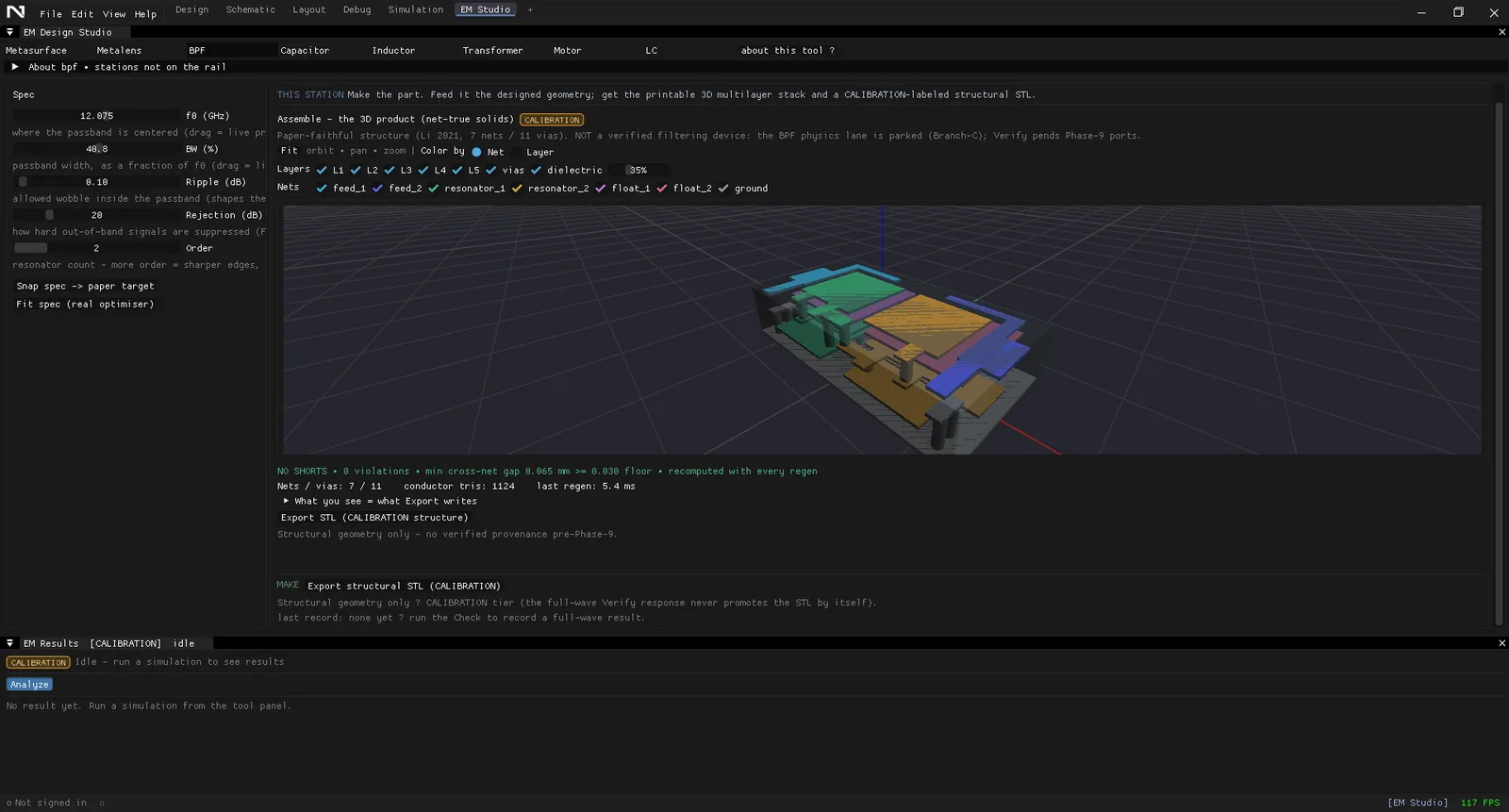Image resolution: width=1509 pixels, height=812 pixels.
Task: Toggle L1 layer checkbox
Action: coord(322,171)
